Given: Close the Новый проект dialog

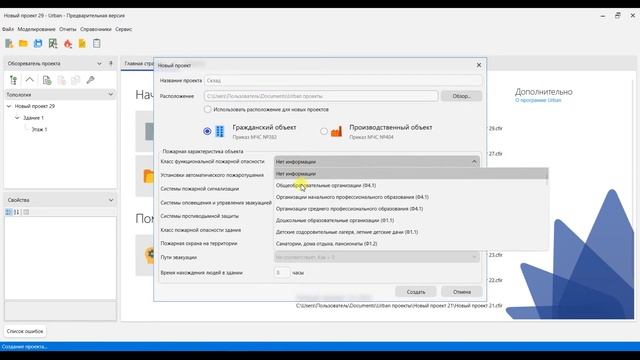Looking at the screenshot, I should point(479,65).
